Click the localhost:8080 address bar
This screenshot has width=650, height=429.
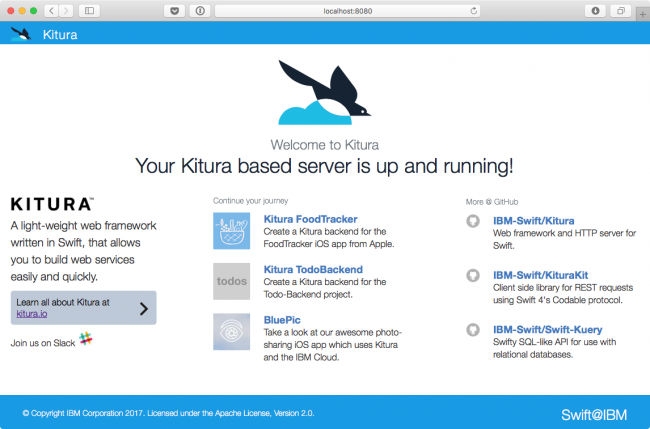(x=347, y=11)
